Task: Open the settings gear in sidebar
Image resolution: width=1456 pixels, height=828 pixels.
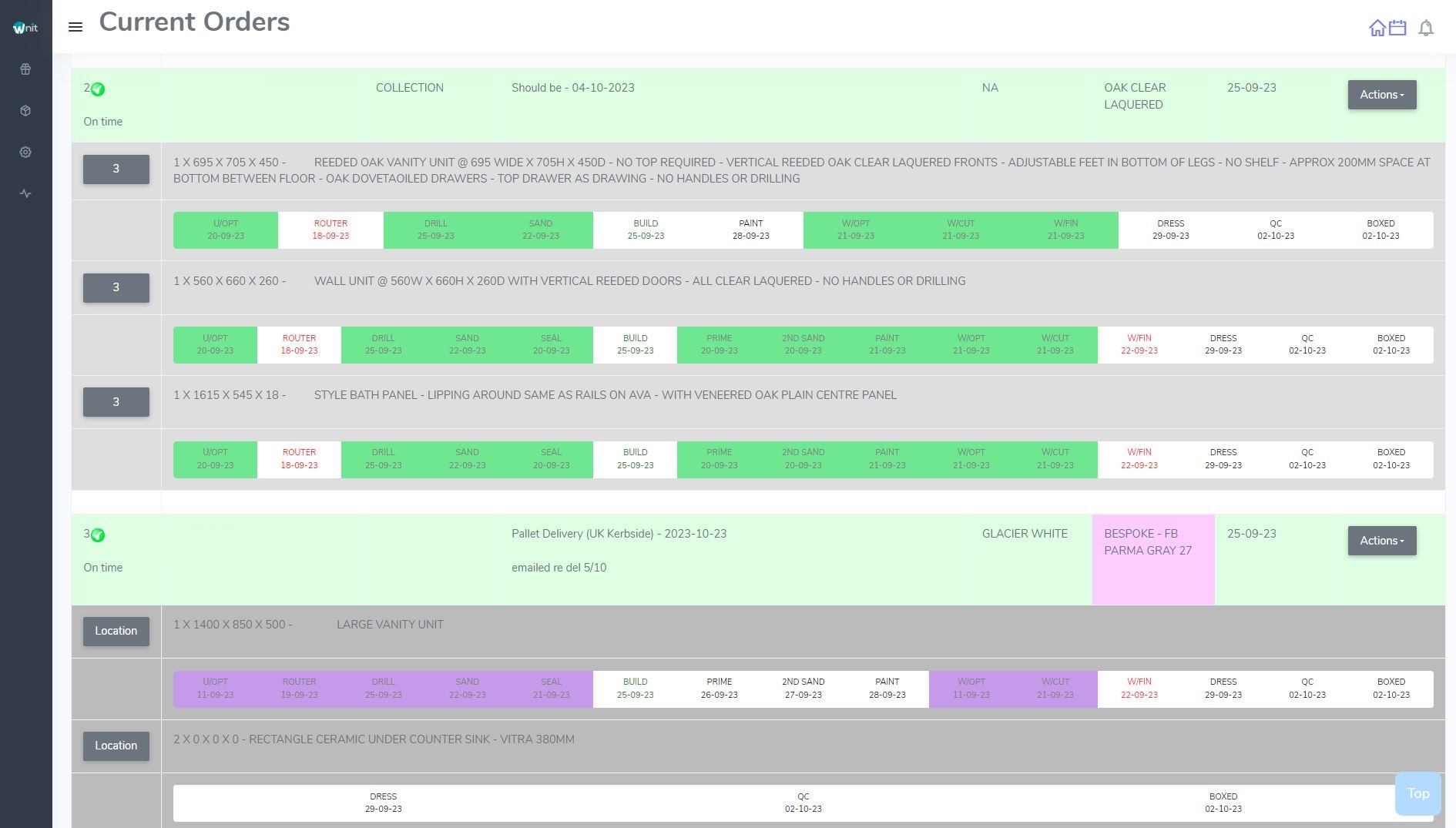Action: (x=25, y=153)
